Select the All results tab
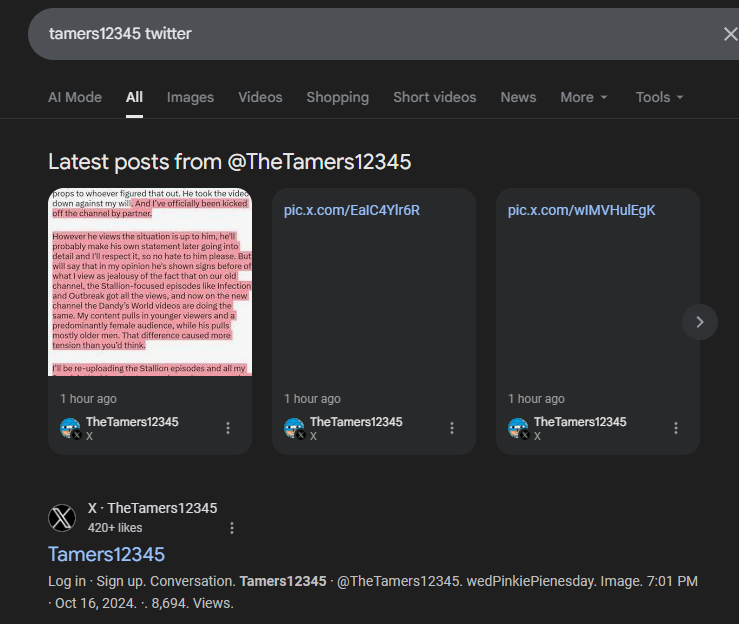This screenshot has height=624, width=739. coord(134,97)
